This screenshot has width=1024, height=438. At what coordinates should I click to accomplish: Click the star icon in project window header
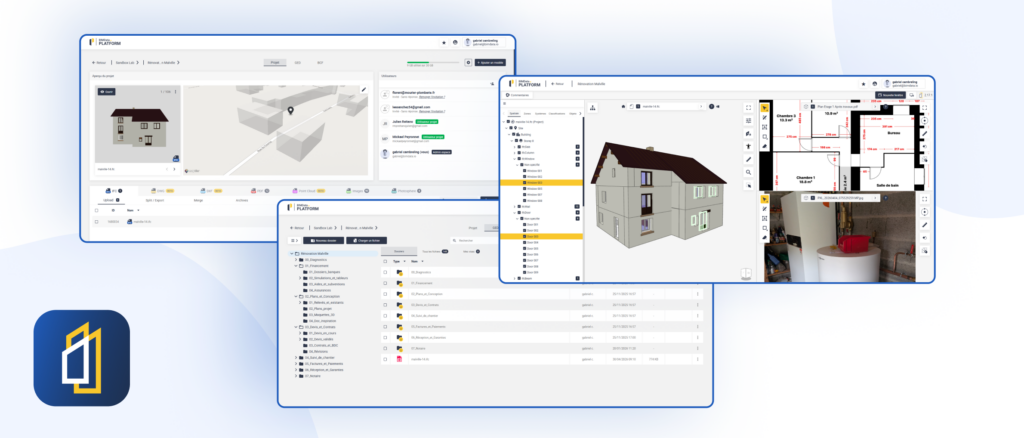tap(443, 42)
